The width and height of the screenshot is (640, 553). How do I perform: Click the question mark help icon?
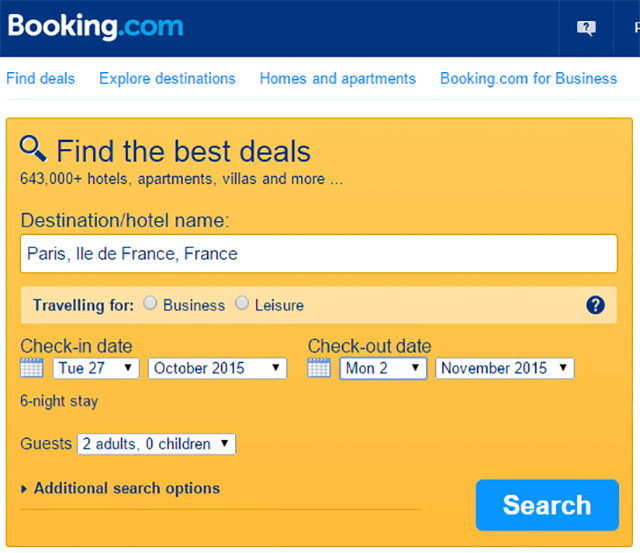pyautogui.click(x=596, y=305)
